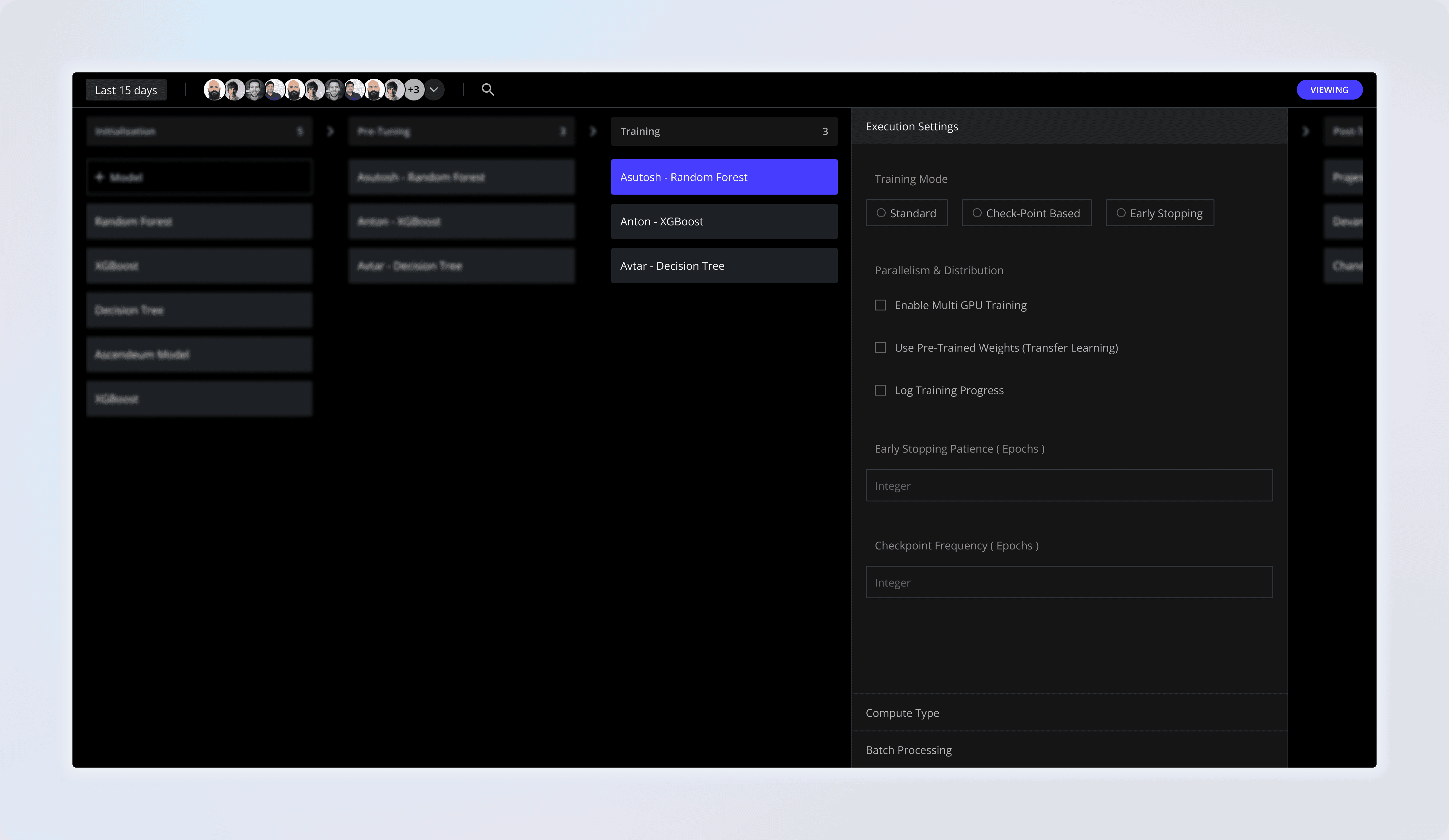Click the search magnifier icon
Image resolution: width=1449 pixels, height=840 pixels.
488,90
